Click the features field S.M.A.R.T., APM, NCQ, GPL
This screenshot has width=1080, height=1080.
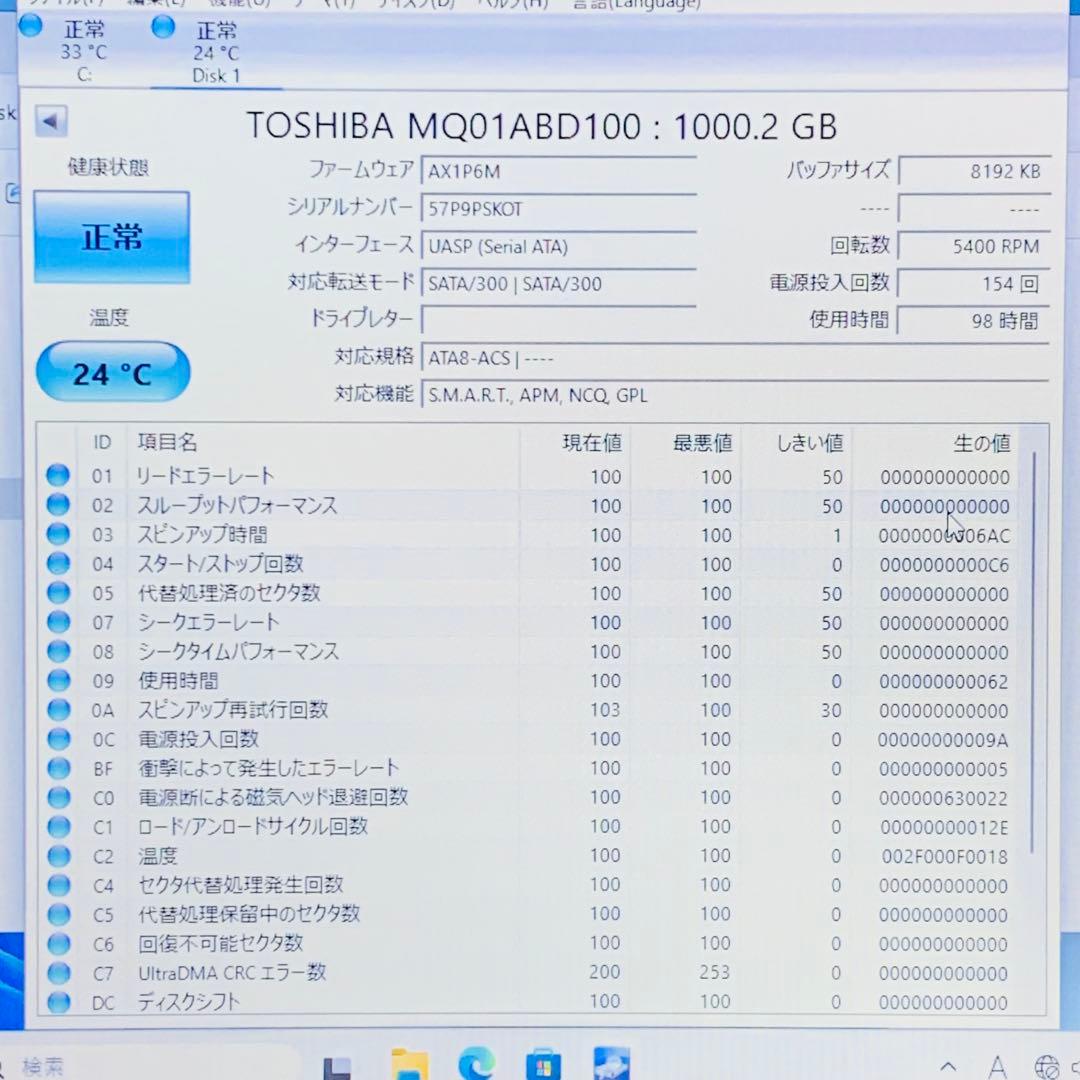click(734, 395)
